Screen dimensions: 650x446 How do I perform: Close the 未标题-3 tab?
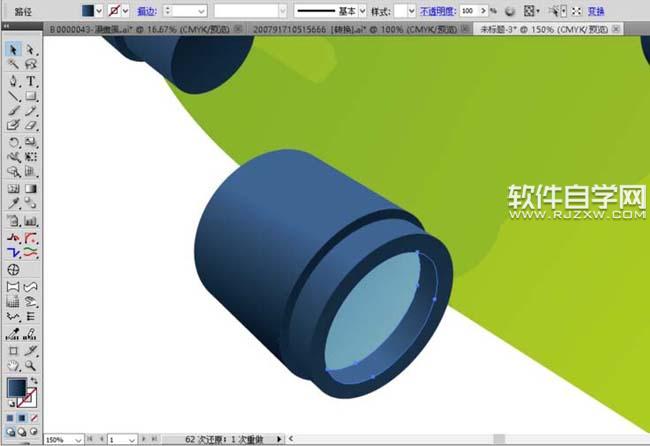pyautogui.click(x=616, y=29)
